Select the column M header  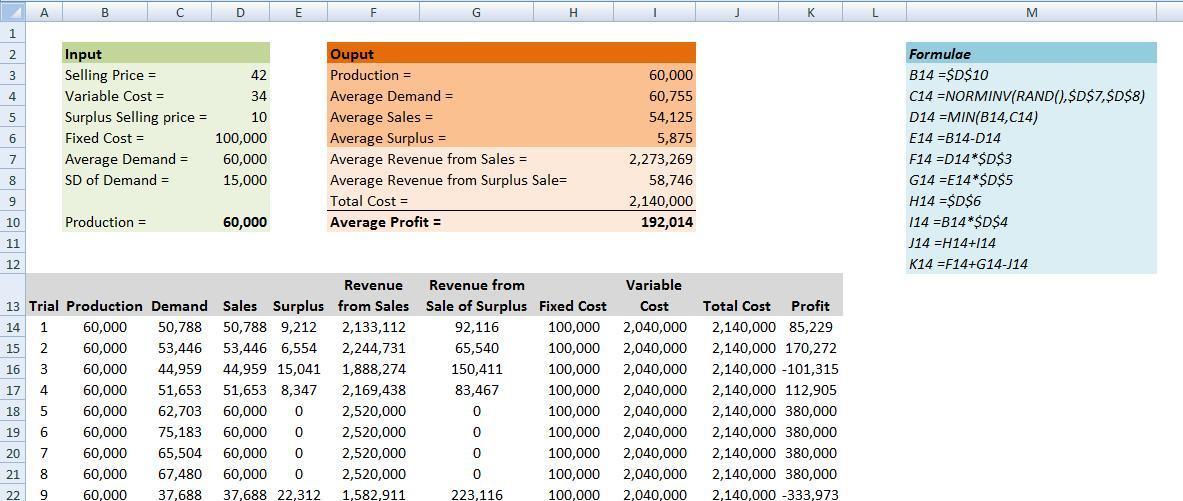[1031, 12]
